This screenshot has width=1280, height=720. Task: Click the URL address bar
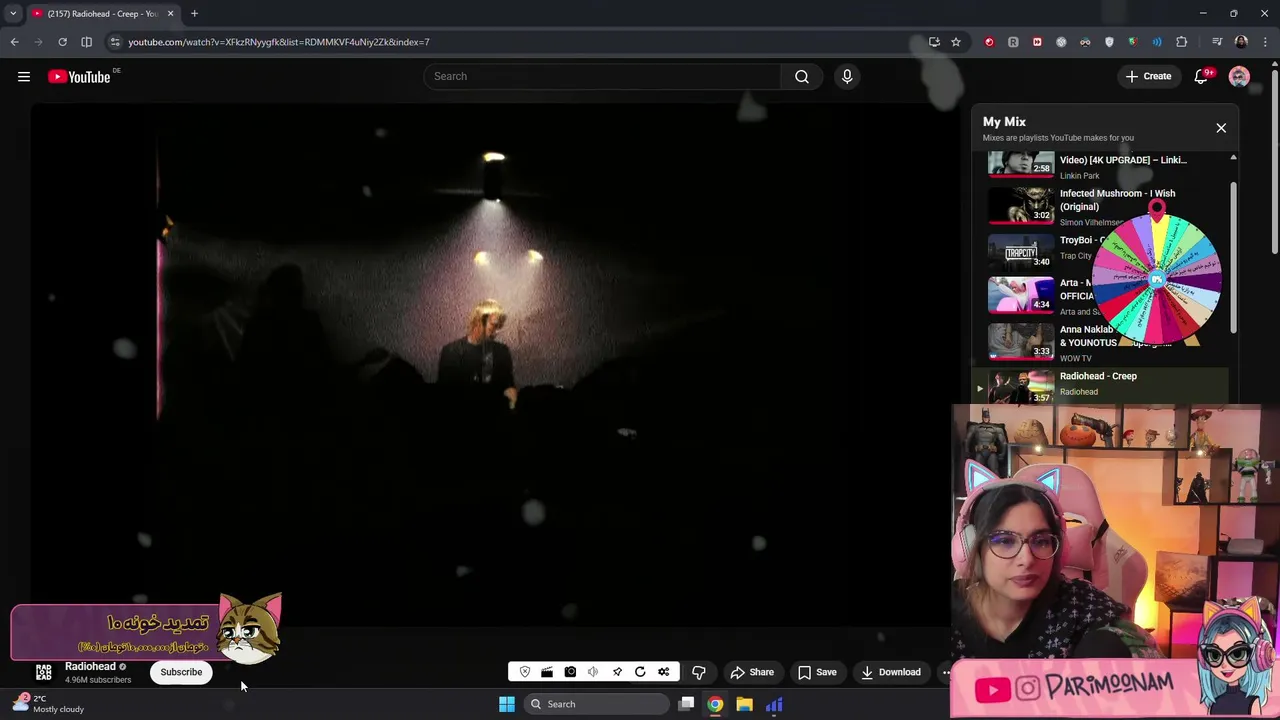click(x=520, y=42)
